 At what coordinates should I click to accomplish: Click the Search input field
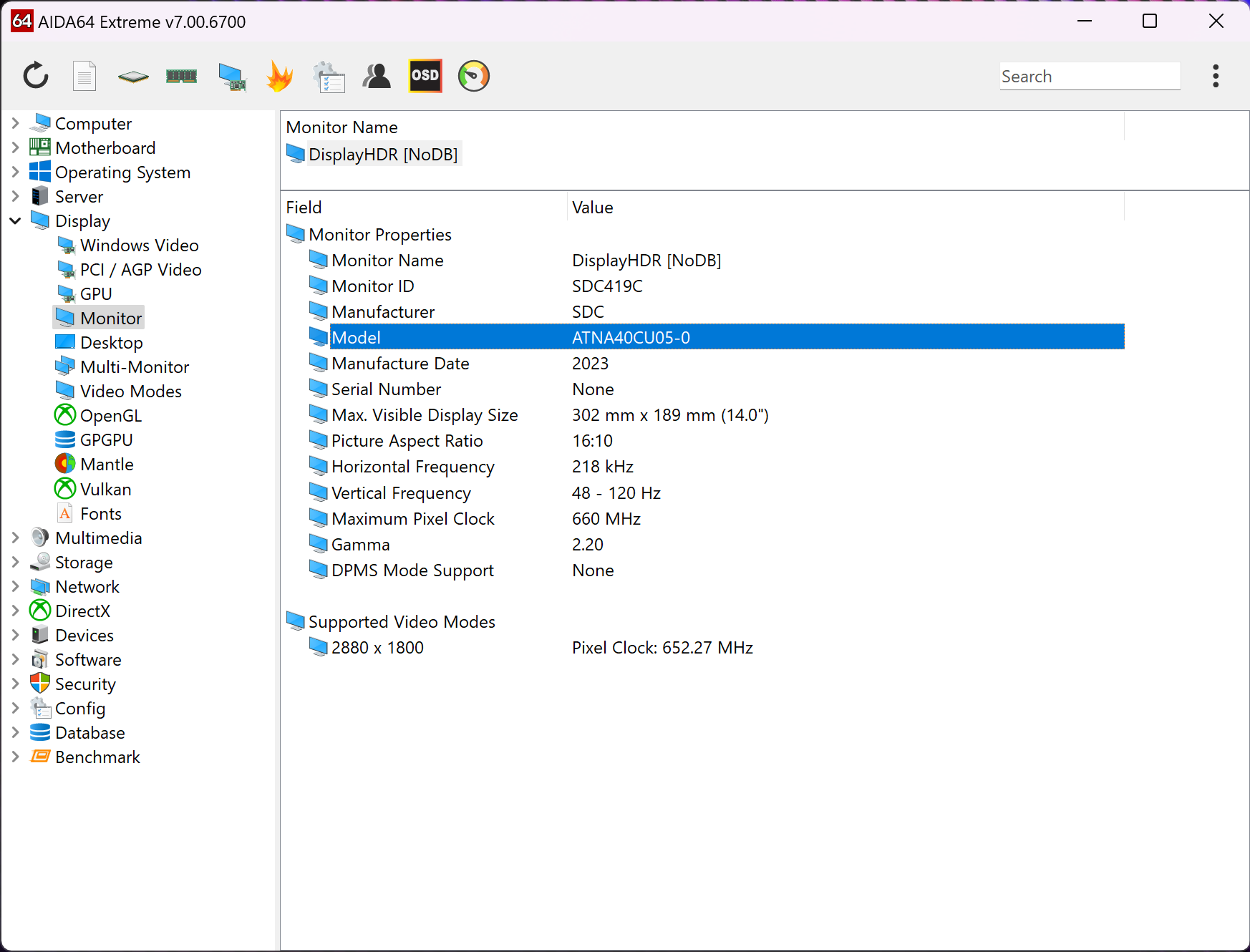pos(1090,76)
